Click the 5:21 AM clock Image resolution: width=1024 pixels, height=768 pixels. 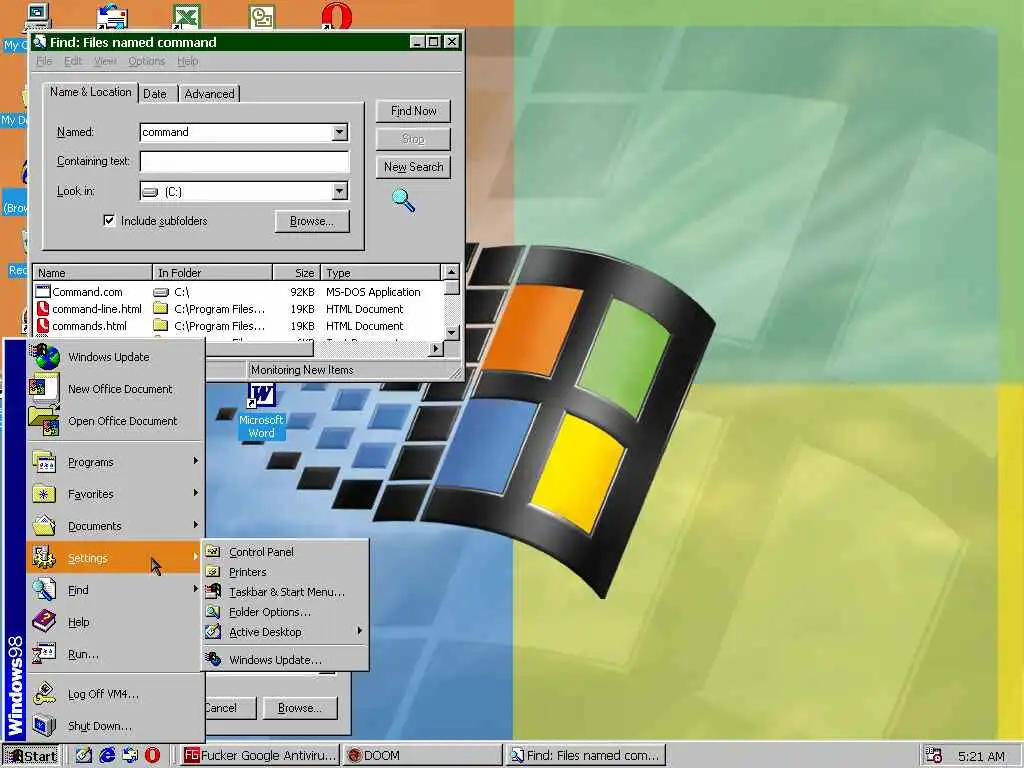pyautogui.click(x=981, y=756)
